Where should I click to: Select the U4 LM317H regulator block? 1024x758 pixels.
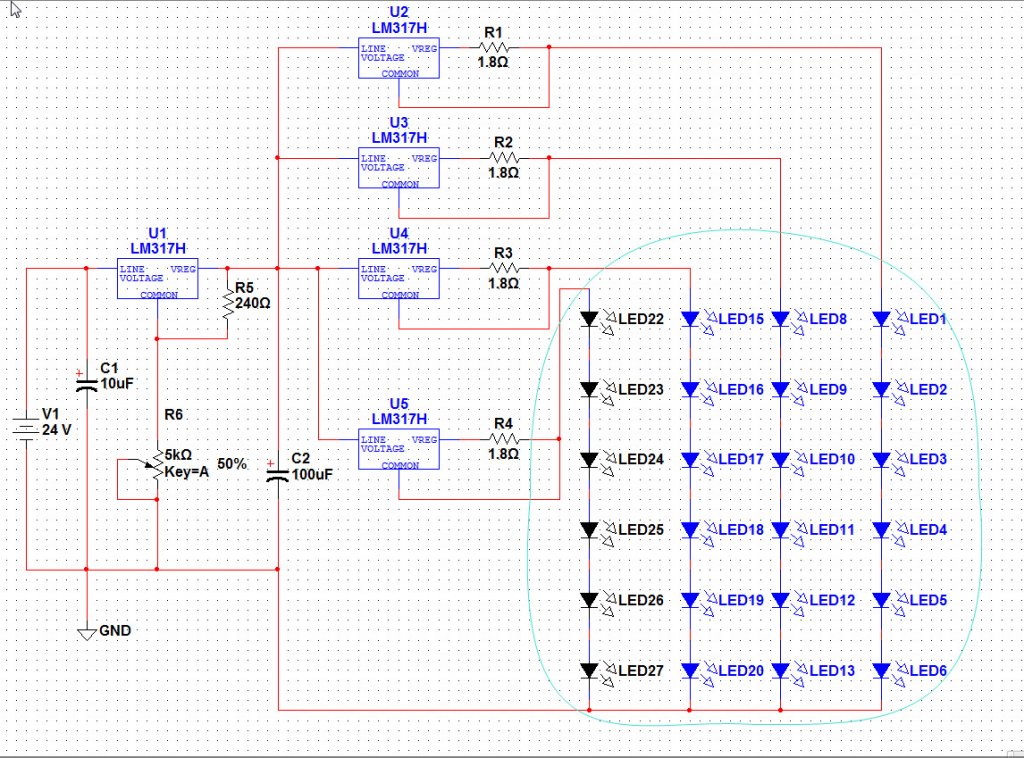pos(399,279)
